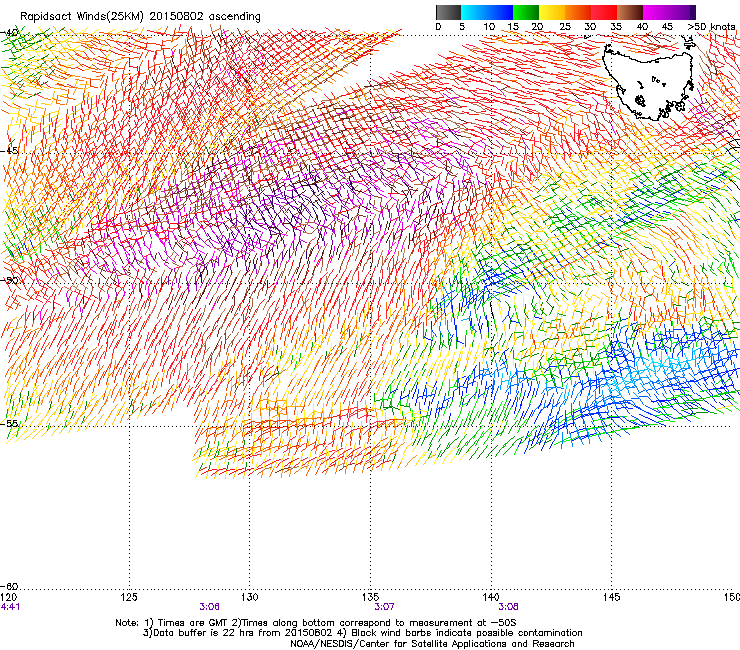
Task: Click the '125' longitude axis label
Action: click(129, 597)
